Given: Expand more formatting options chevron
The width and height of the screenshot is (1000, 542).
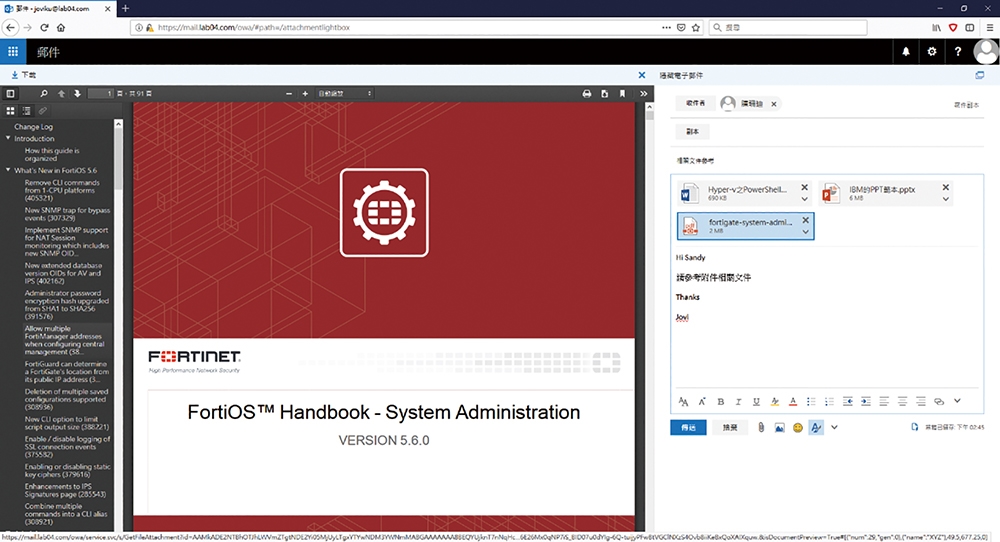Looking at the screenshot, I should pyautogui.click(x=957, y=401).
